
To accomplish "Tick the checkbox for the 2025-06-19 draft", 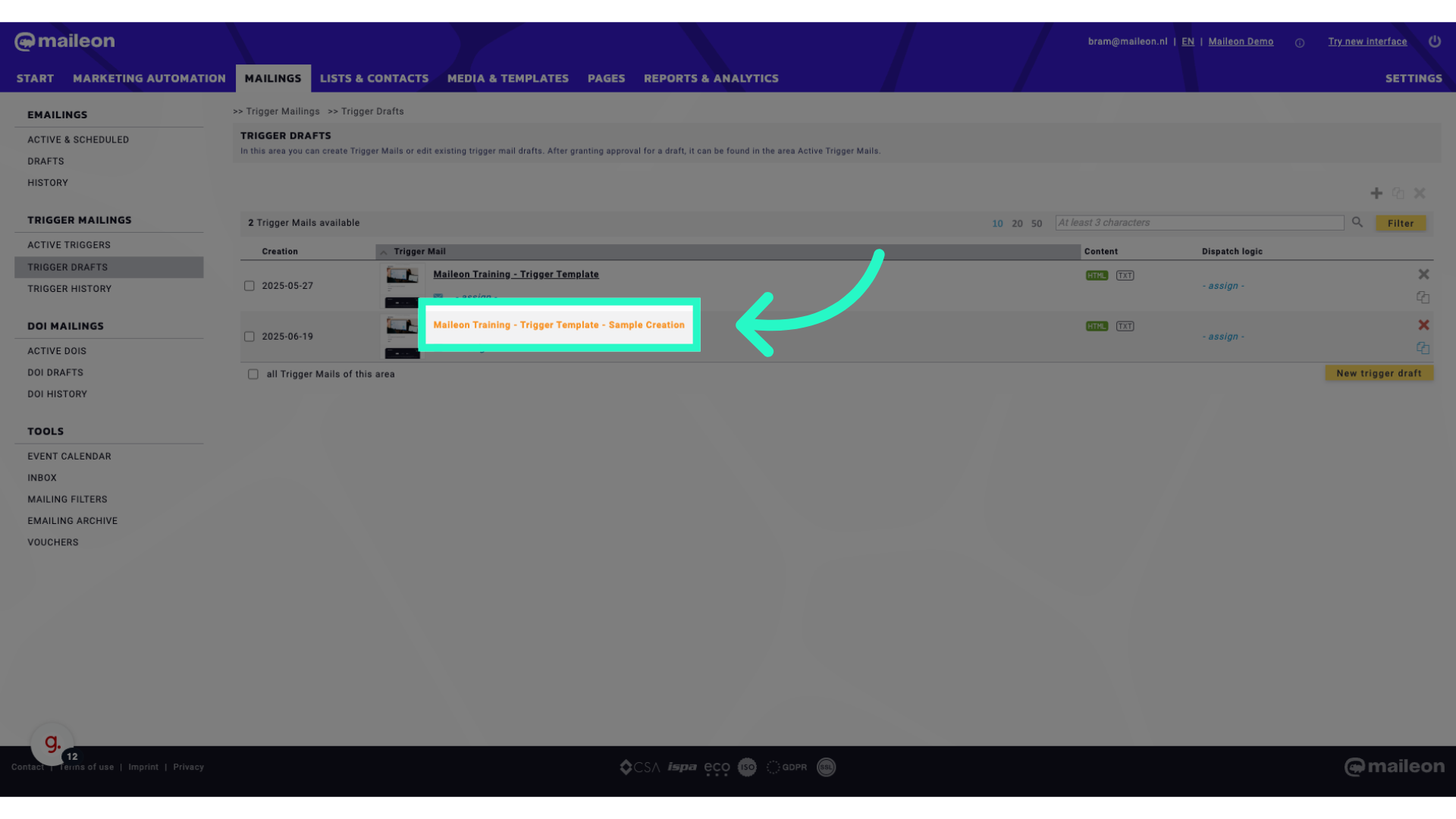I will point(249,337).
